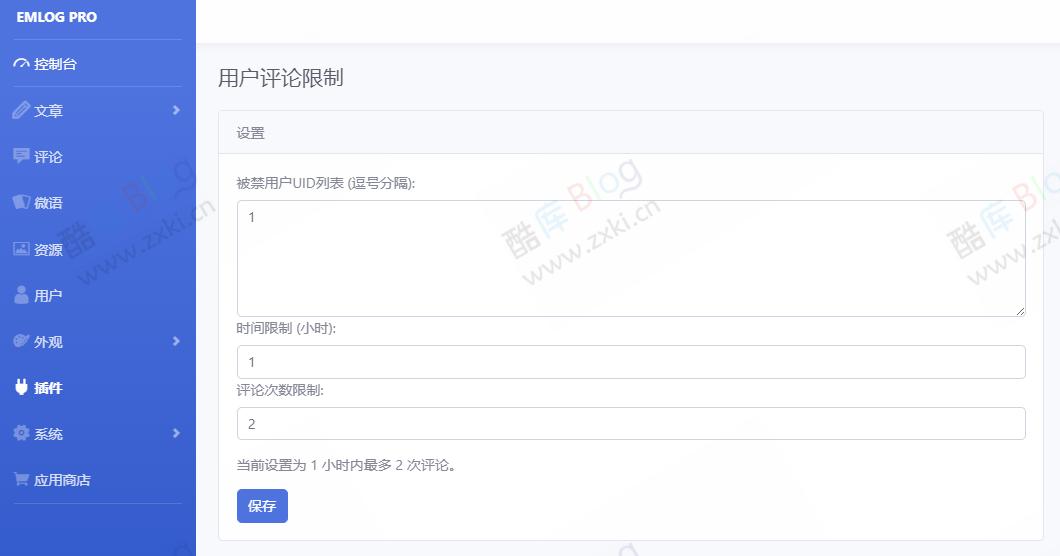Click the comment bubble icon beside 评论

22,156
